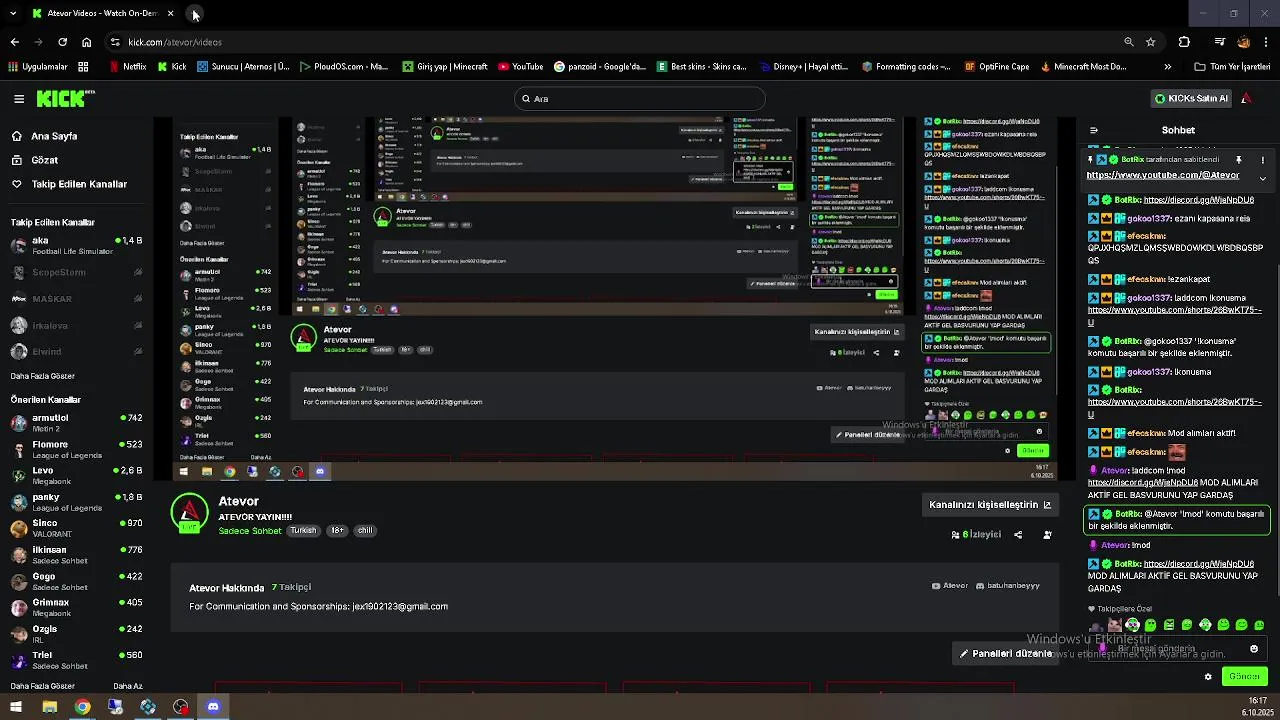The height and width of the screenshot is (720, 1280).
Task: Open Kick bookmark in bookmarks bar
Action: click(x=172, y=67)
